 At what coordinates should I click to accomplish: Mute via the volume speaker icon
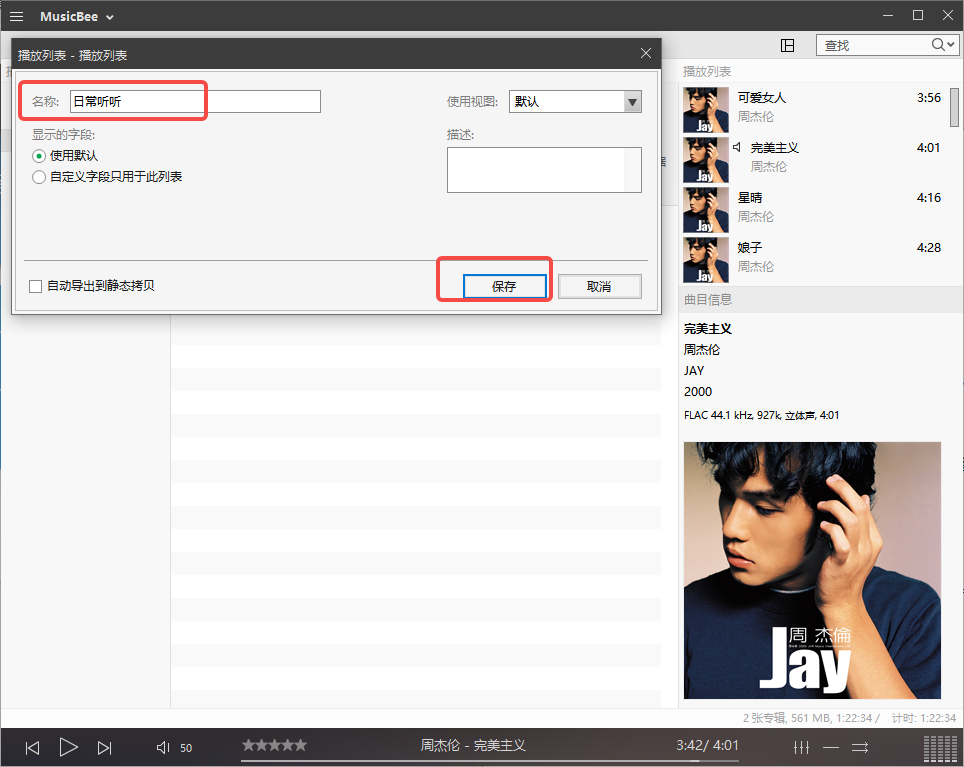pos(162,747)
